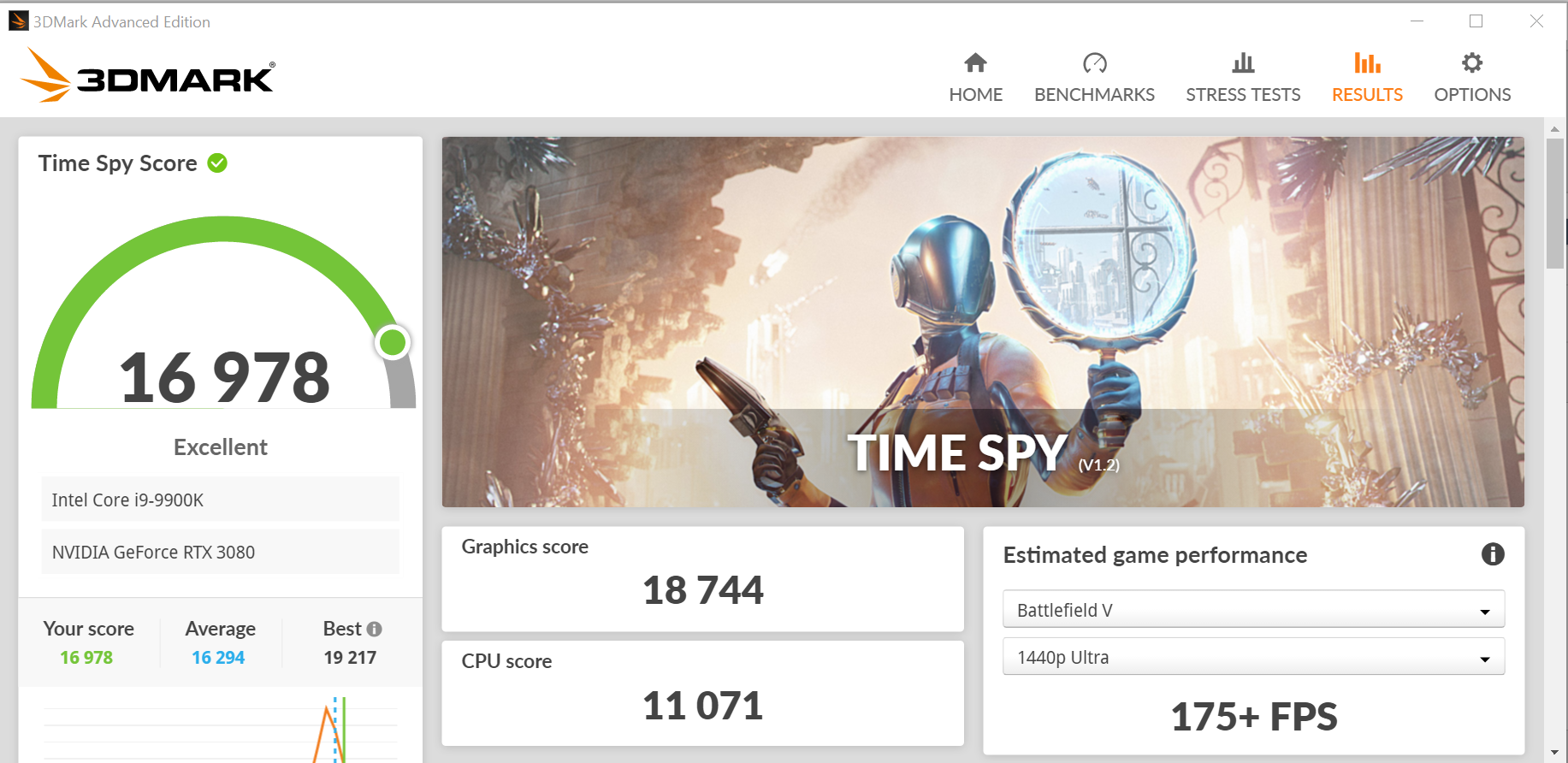This screenshot has width=1568, height=763.
Task: Click Intel Core i9-9900K entry
Action: pos(220,500)
